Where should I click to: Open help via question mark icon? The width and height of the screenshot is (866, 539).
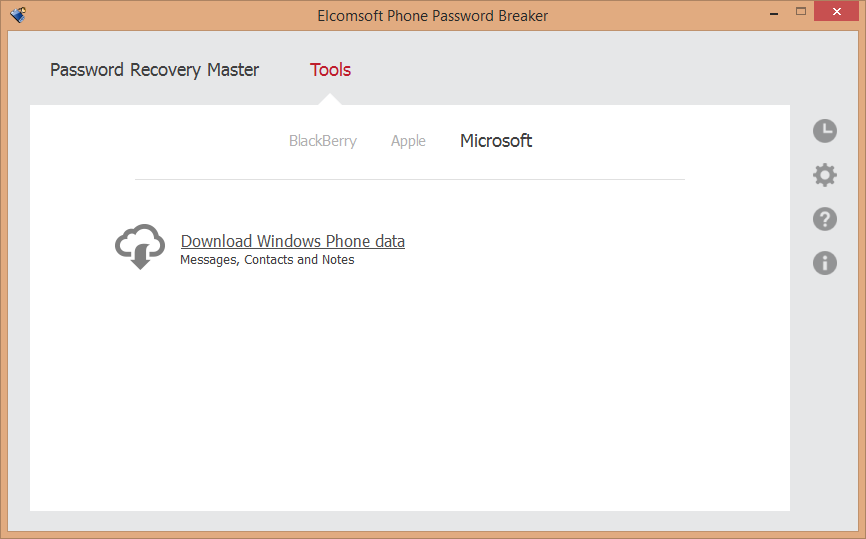(825, 219)
